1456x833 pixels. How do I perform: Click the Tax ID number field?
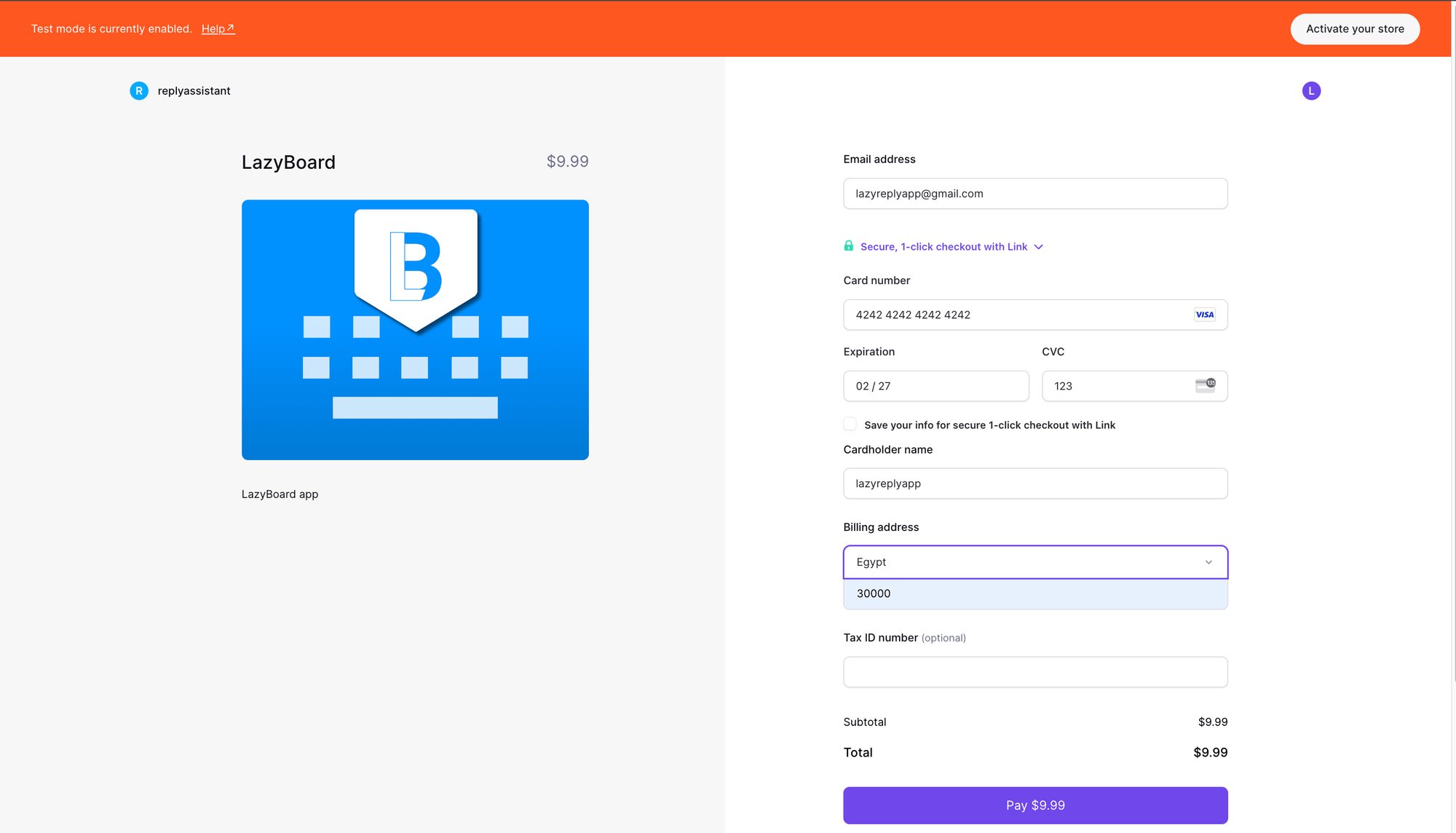(x=1034, y=672)
